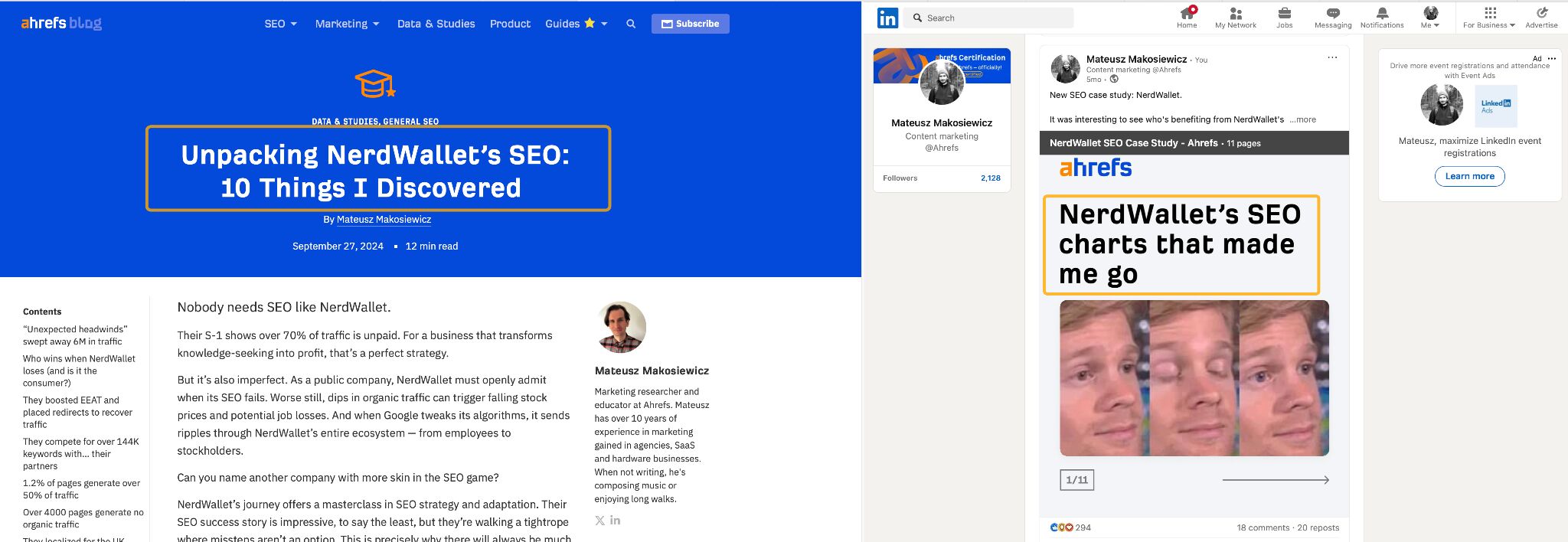Viewport: 1568px width, 542px height.
Task: Click the blinking guy meme image in the document
Action: click(x=1194, y=378)
